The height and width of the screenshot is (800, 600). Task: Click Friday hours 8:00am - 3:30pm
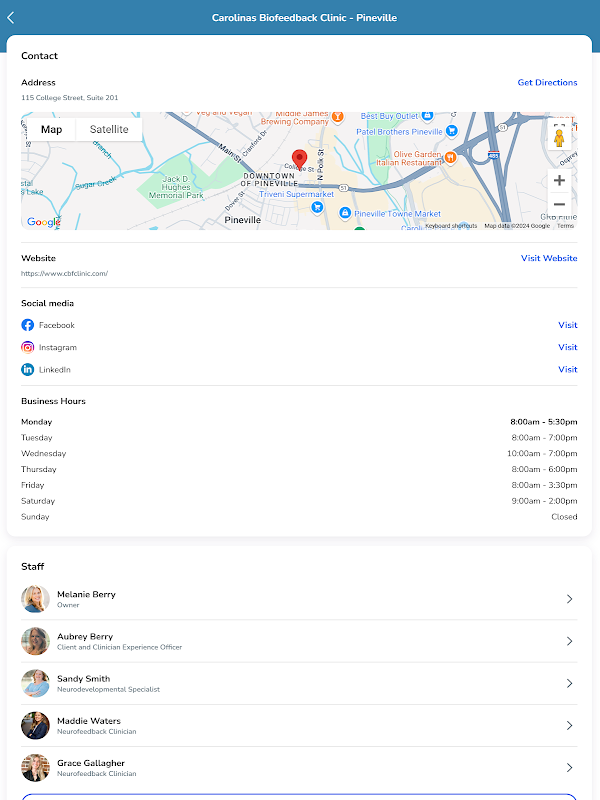point(544,485)
